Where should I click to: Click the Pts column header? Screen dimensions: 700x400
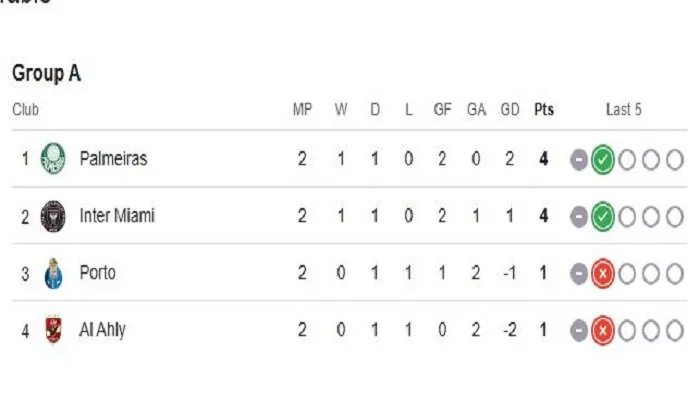[544, 109]
